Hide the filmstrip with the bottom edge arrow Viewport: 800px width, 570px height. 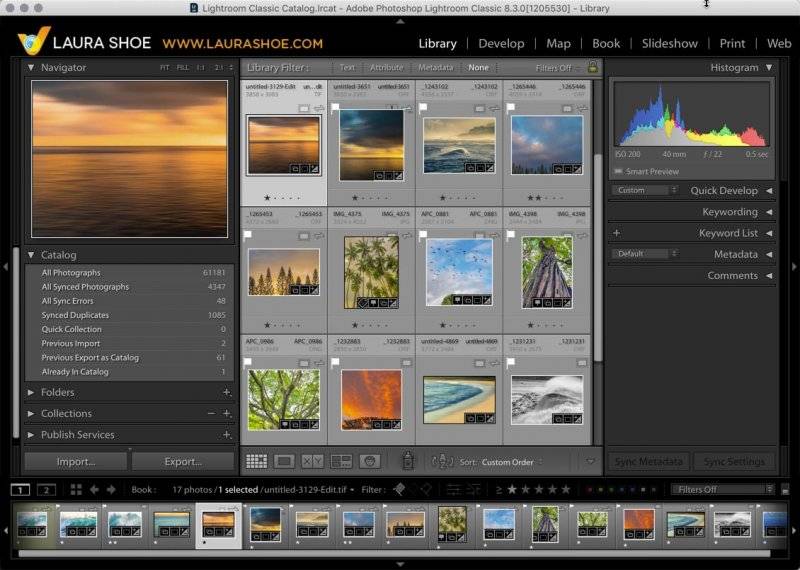click(400, 564)
